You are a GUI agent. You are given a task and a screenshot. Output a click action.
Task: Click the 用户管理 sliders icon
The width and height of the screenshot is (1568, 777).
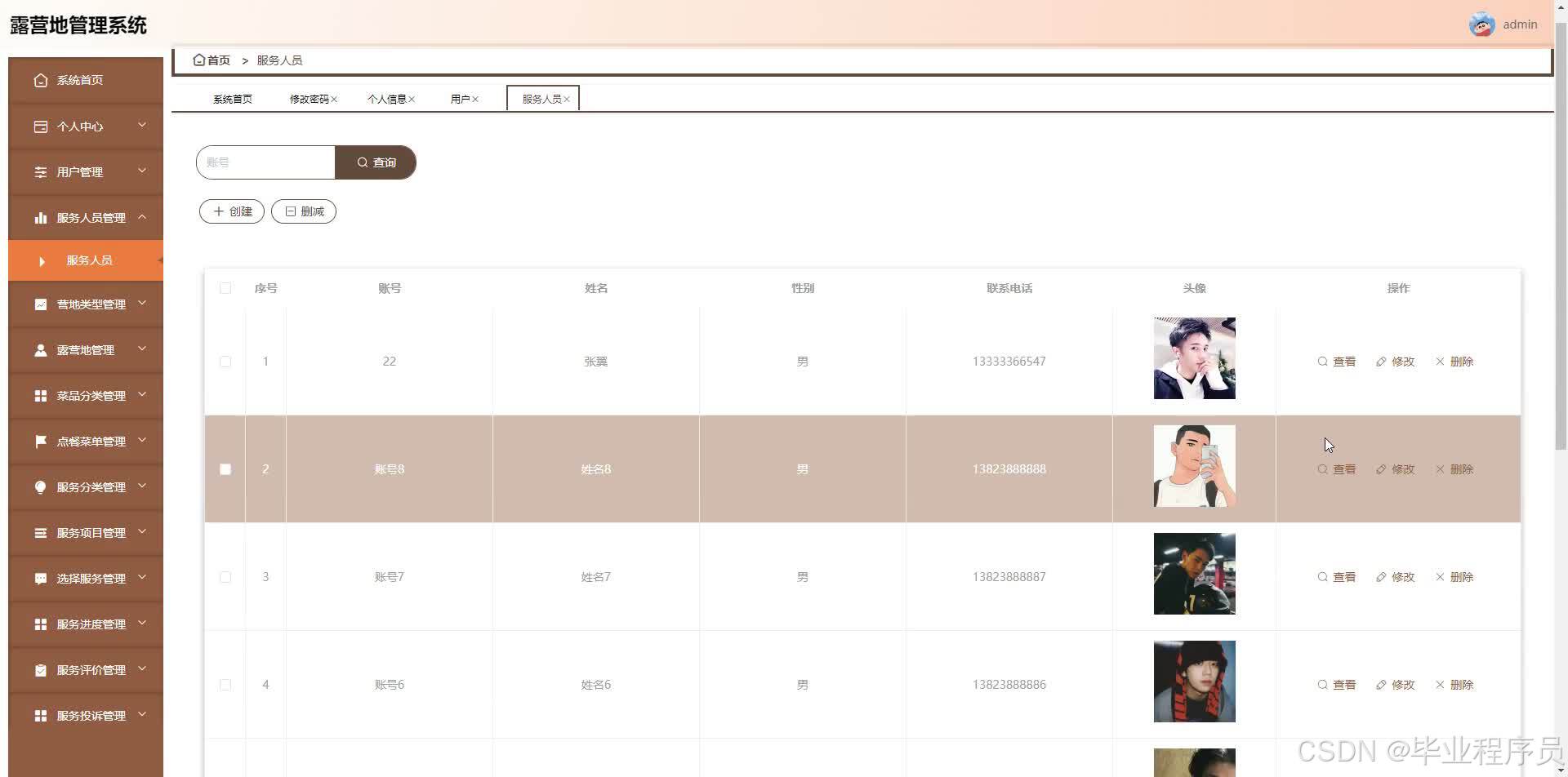[41, 172]
